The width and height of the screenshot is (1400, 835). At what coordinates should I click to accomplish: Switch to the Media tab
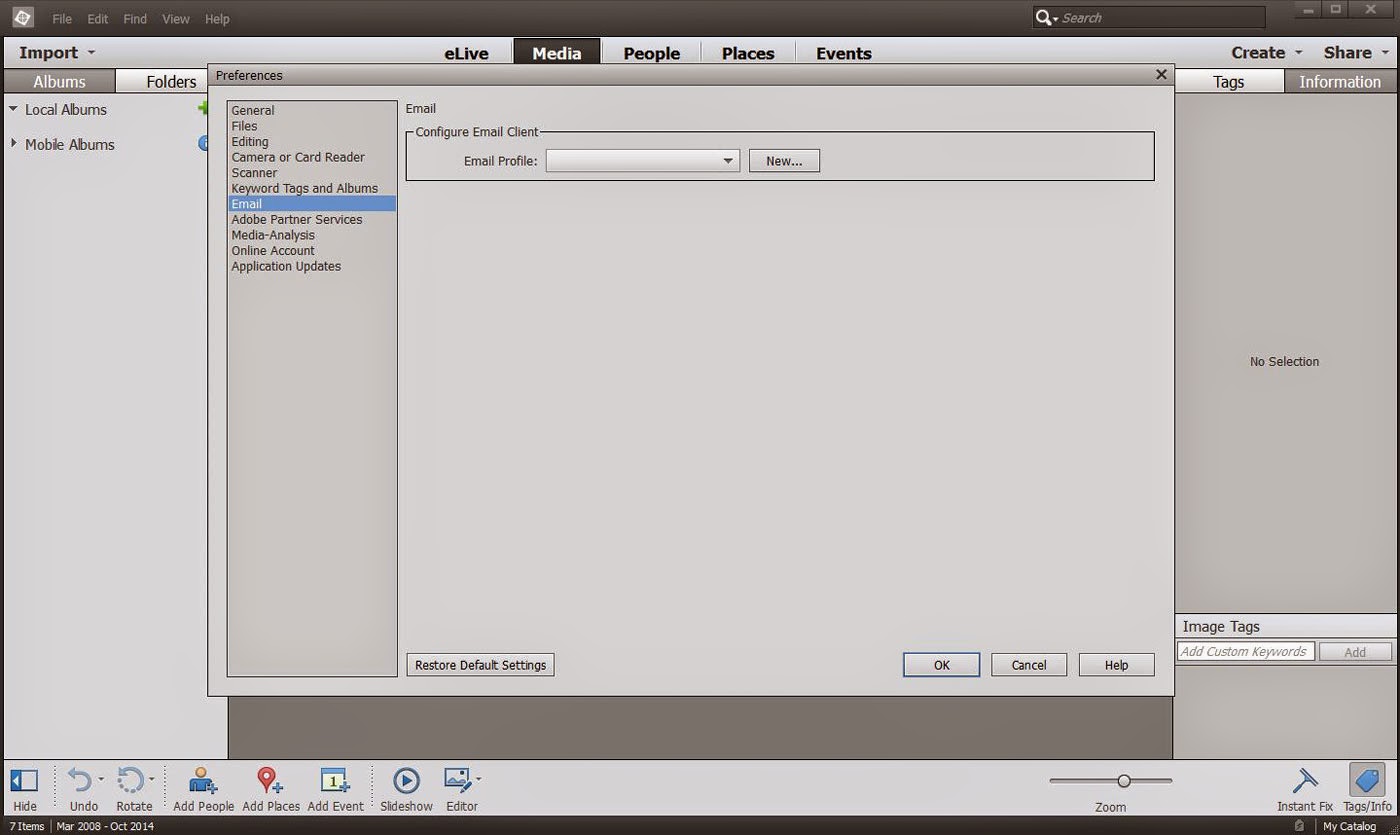click(x=557, y=53)
